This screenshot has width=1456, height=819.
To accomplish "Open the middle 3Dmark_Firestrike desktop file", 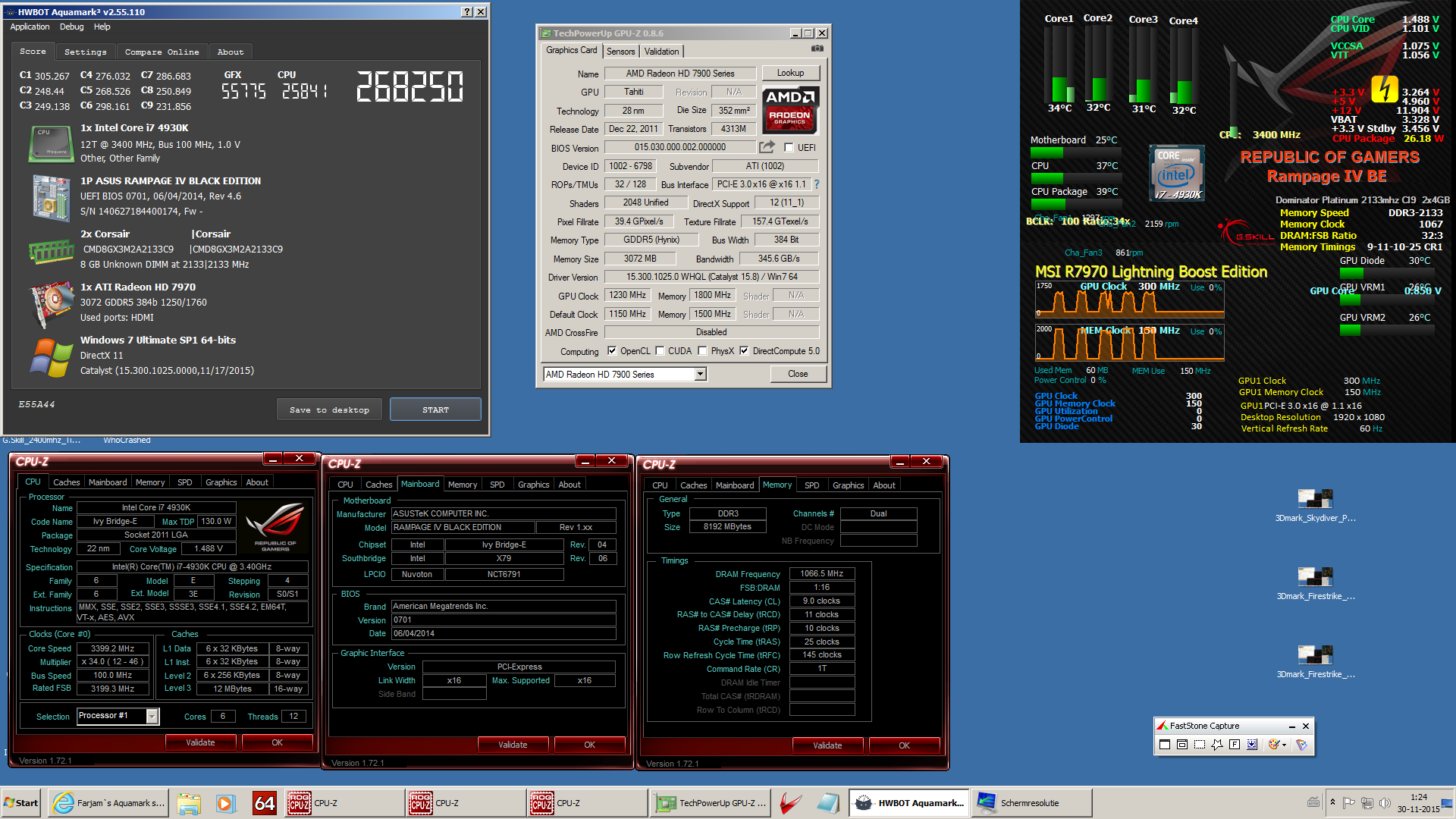I will (1315, 584).
